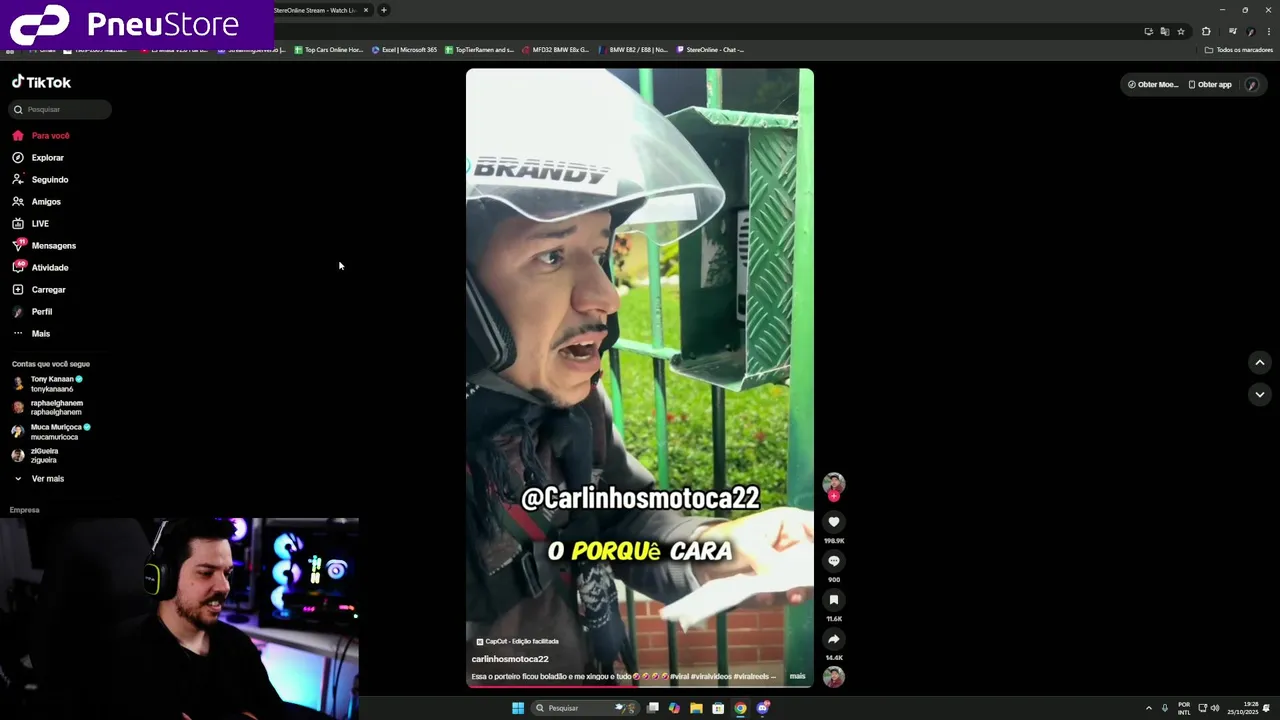Viewport: 1280px width, 720px height.
Task: Open the Amigos section
Action: pos(37,201)
